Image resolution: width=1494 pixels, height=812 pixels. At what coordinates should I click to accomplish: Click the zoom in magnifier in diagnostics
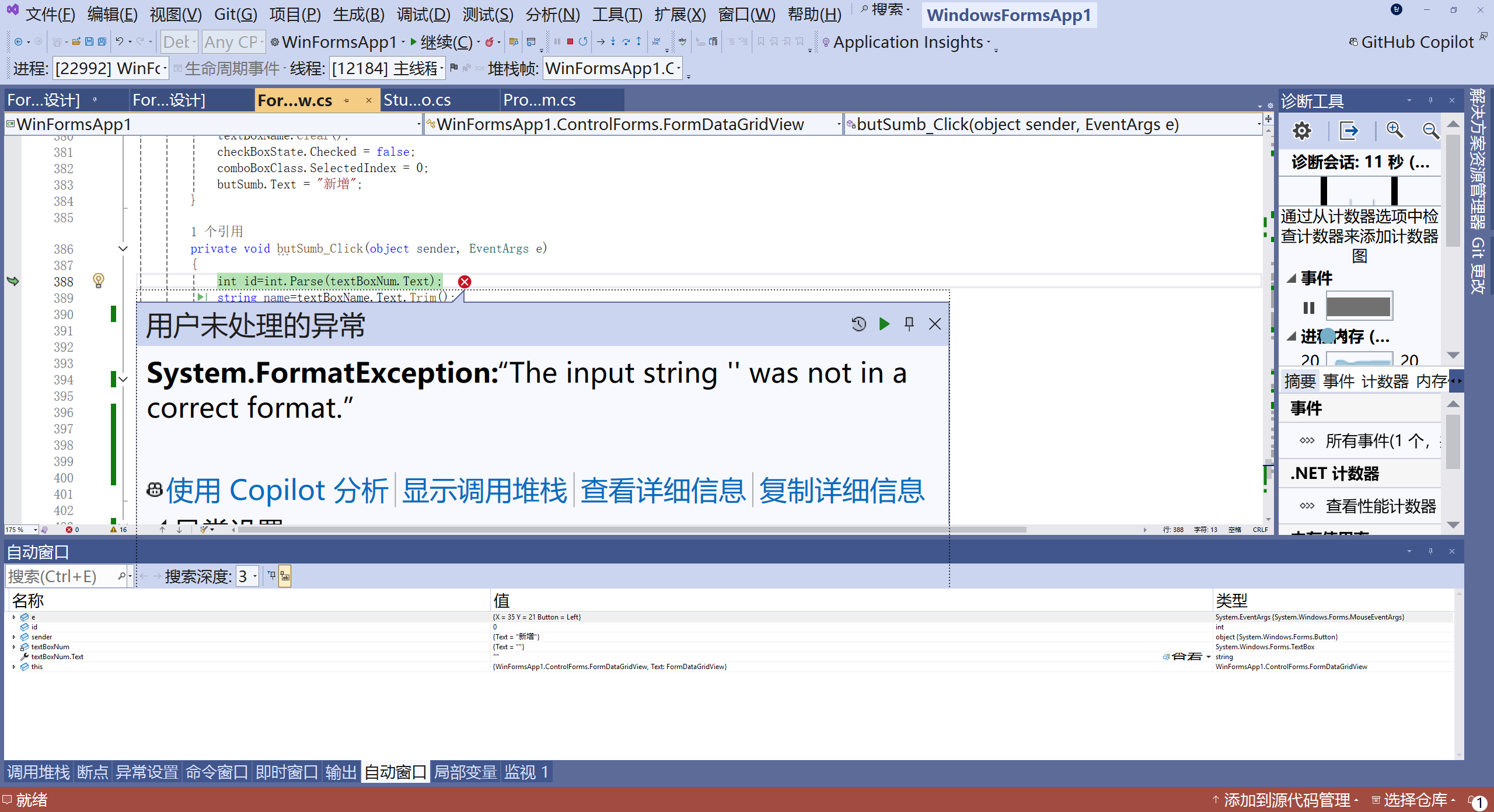pyautogui.click(x=1395, y=131)
